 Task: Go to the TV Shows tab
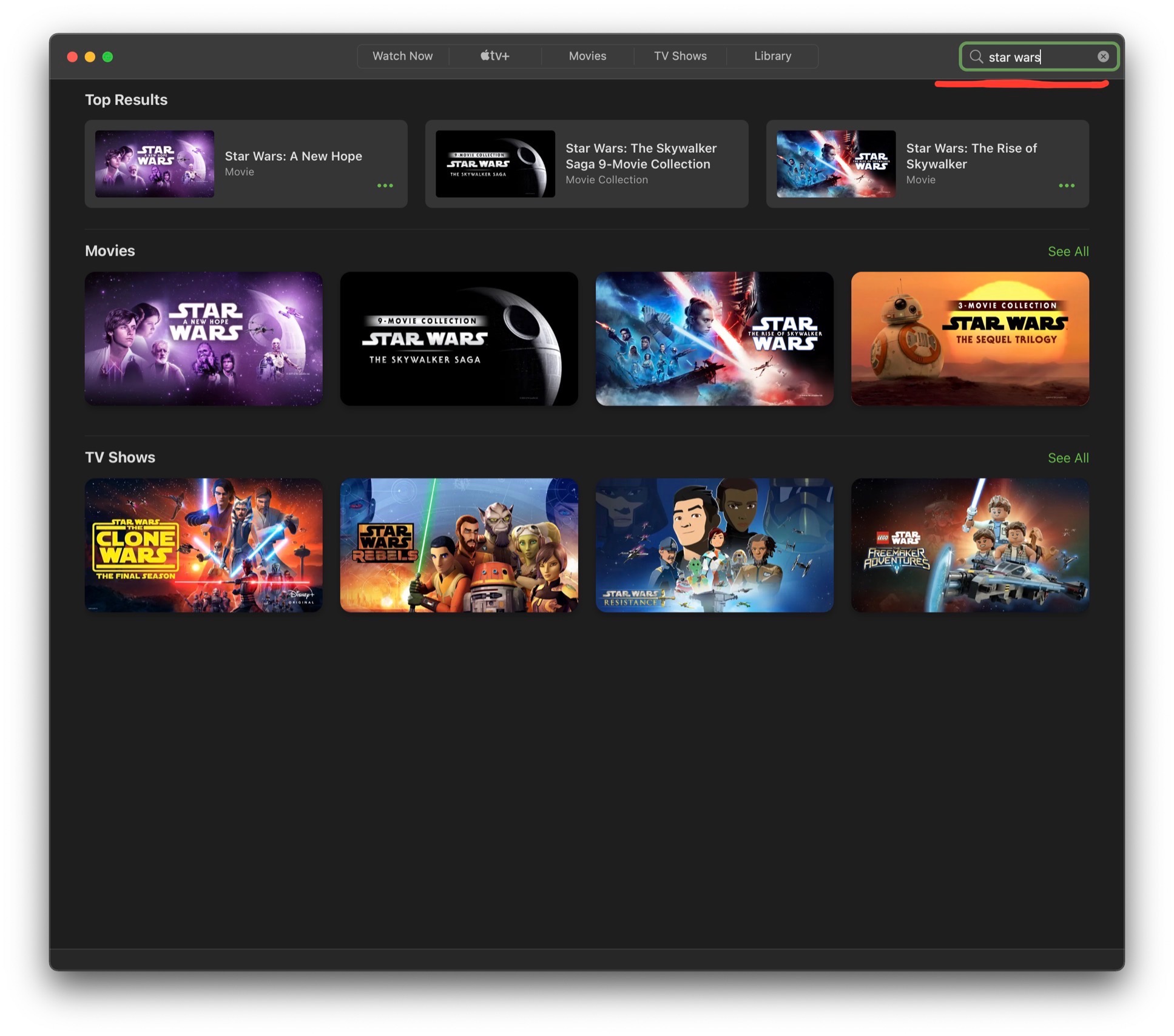click(680, 56)
